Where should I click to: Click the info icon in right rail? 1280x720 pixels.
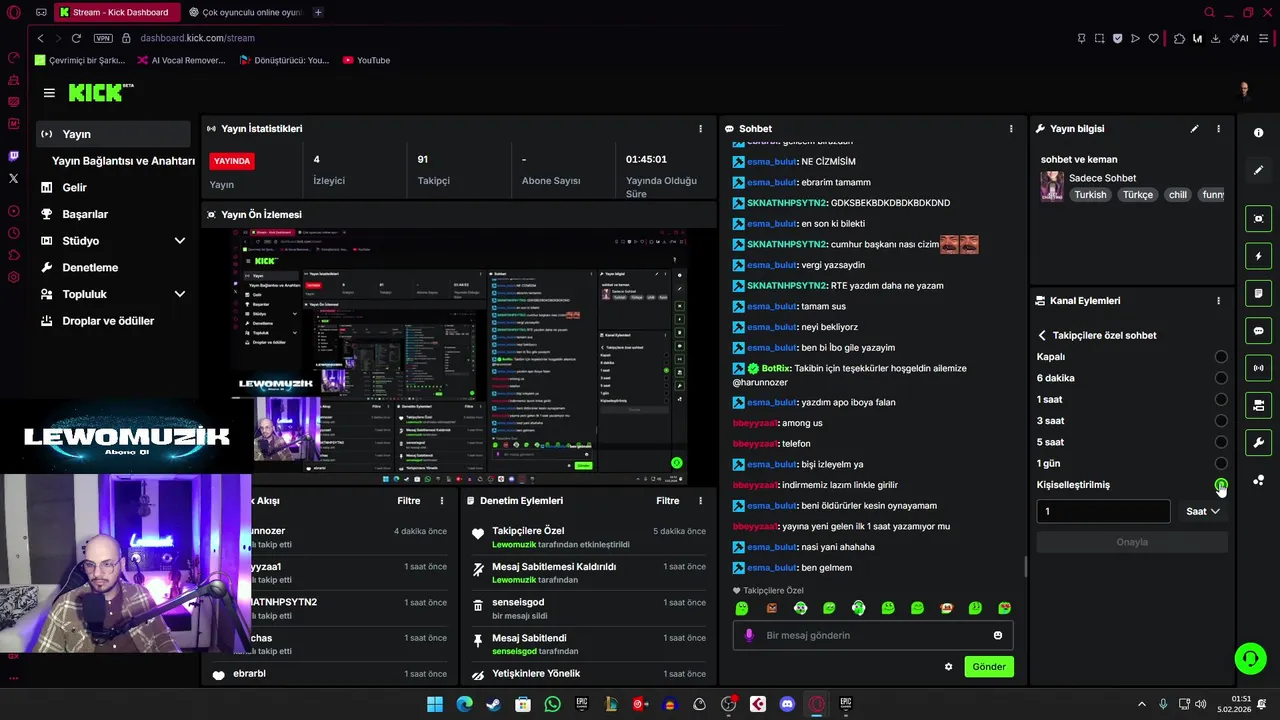pos(1258,133)
